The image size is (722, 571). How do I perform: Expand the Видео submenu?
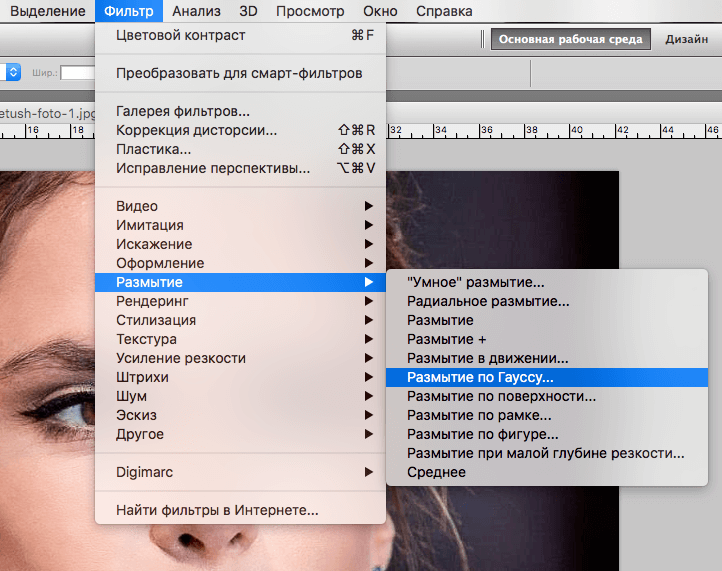240,206
